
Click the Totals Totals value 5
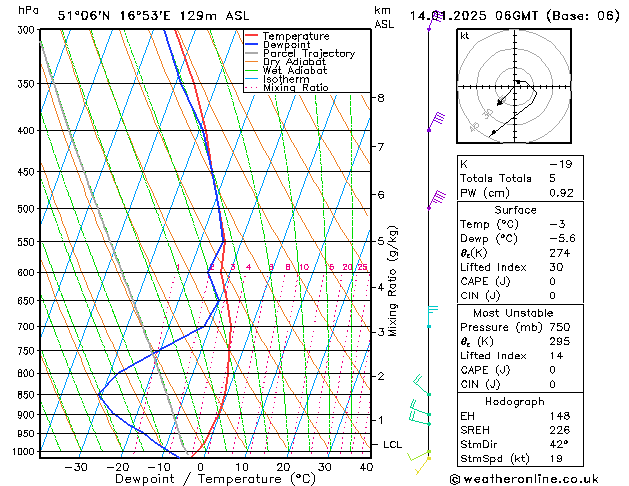tap(553, 178)
